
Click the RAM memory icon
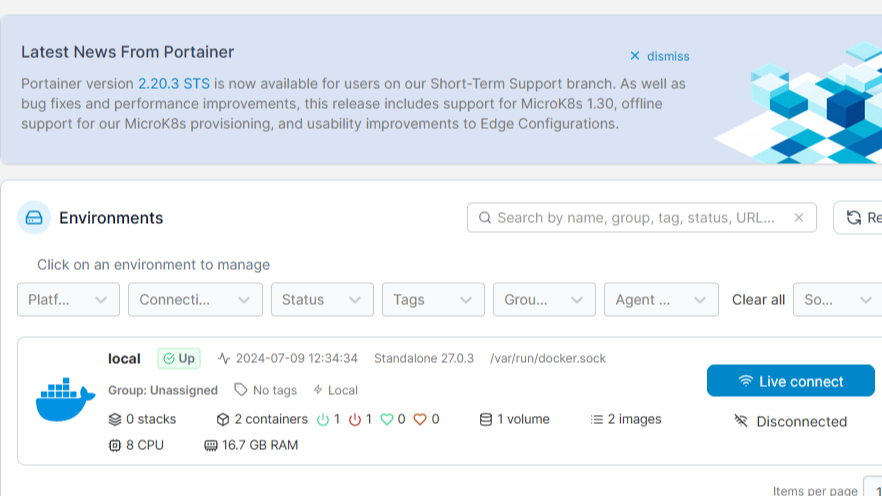(210, 445)
